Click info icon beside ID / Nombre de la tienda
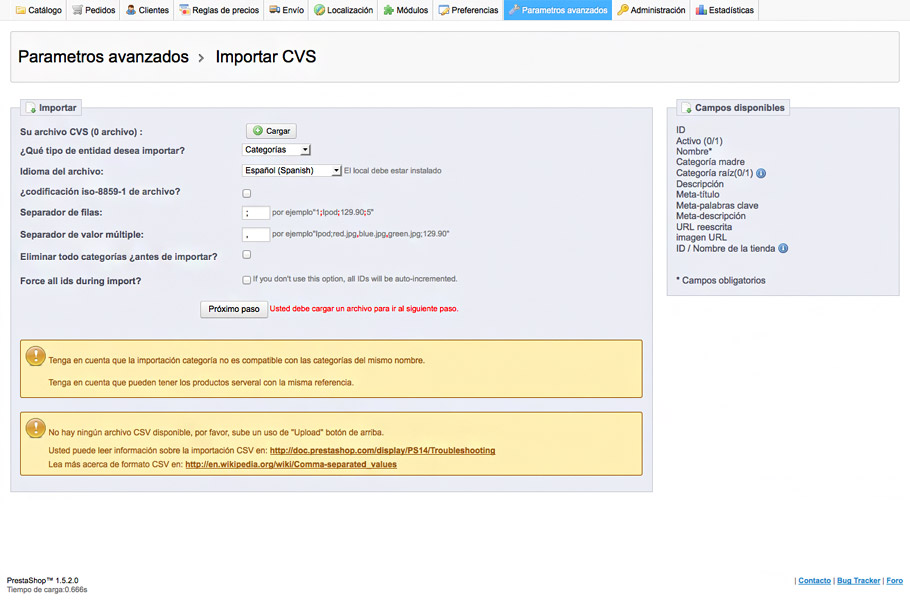The width and height of the screenshot is (910, 607). [x=783, y=248]
